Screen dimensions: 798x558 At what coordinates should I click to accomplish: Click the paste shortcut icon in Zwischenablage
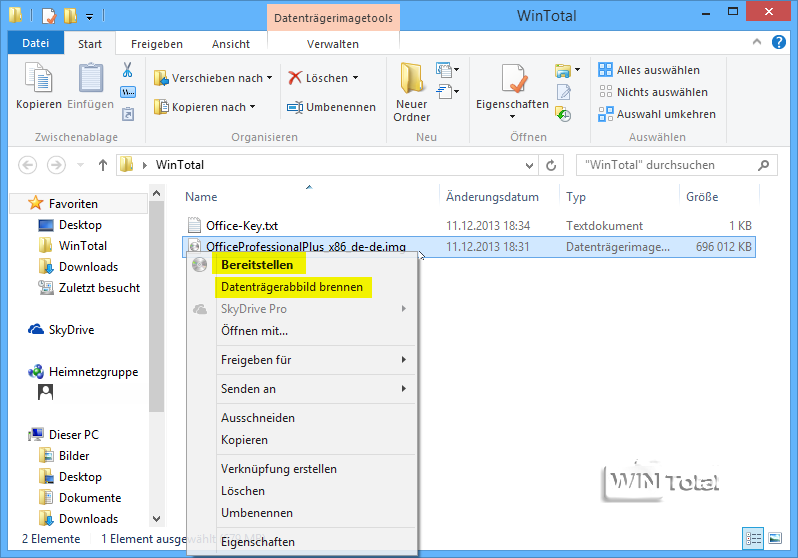[128, 114]
